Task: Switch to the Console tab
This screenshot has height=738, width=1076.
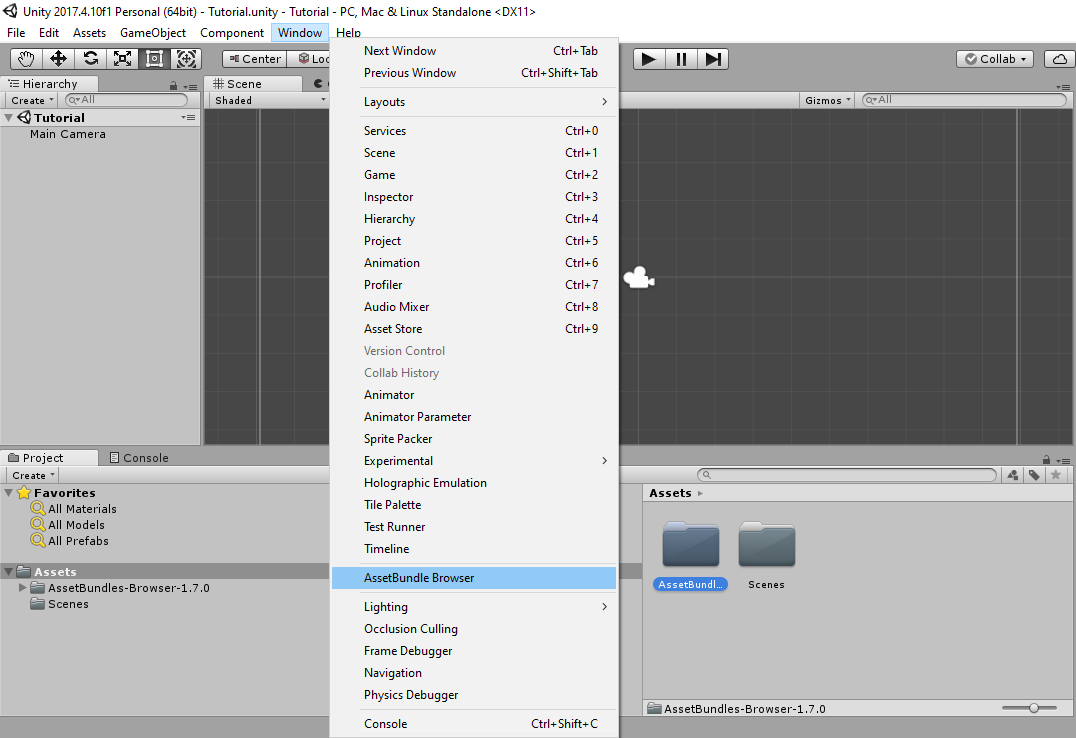Action: point(139,458)
